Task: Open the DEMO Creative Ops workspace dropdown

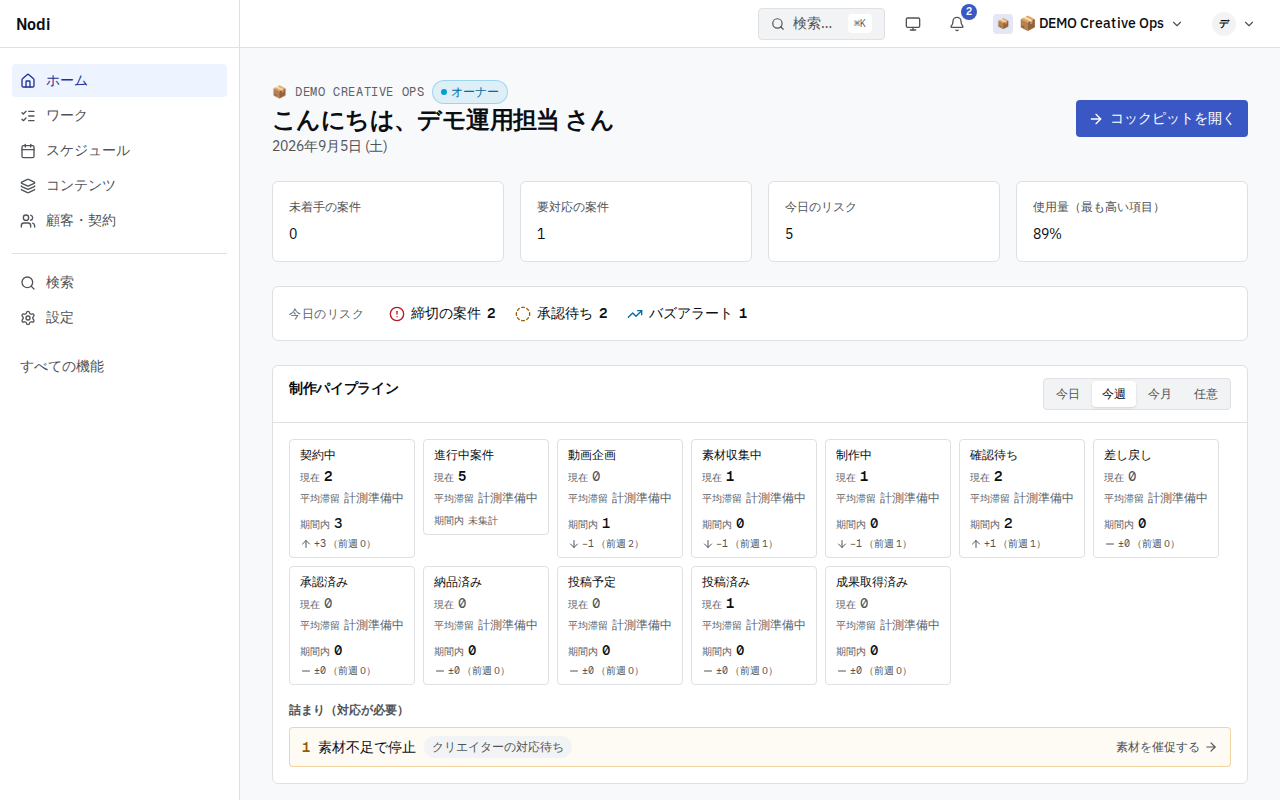Action: coord(1088,23)
